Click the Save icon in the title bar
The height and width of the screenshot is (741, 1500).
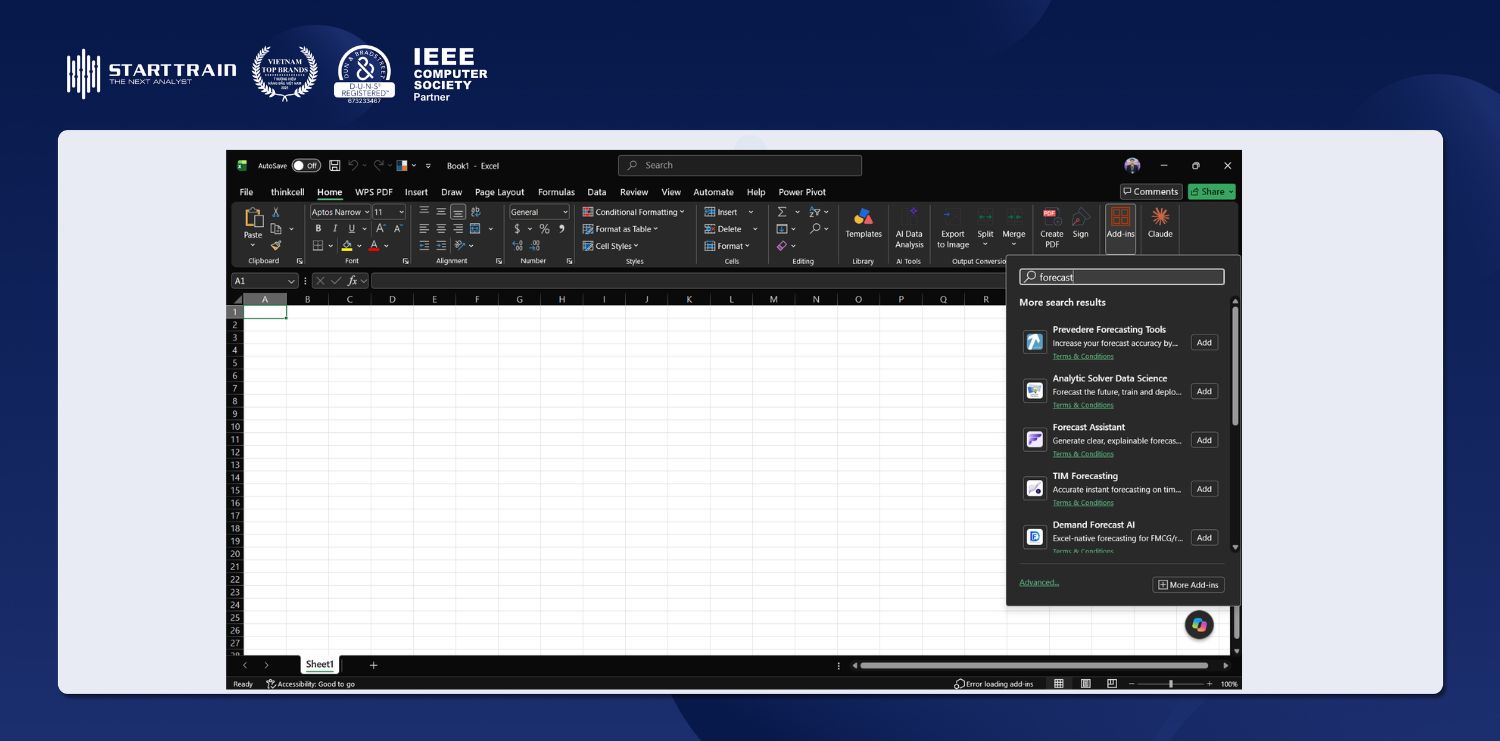point(335,166)
